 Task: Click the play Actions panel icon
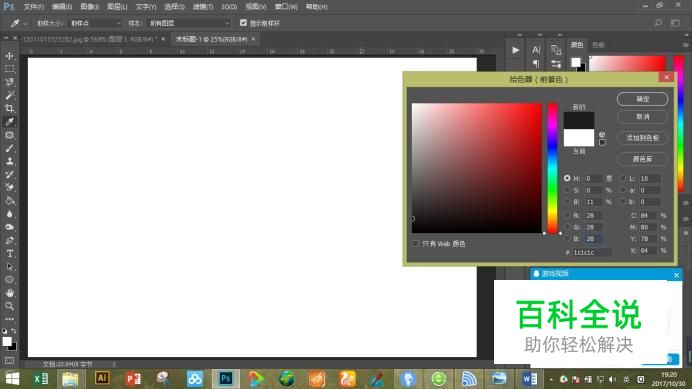point(515,50)
